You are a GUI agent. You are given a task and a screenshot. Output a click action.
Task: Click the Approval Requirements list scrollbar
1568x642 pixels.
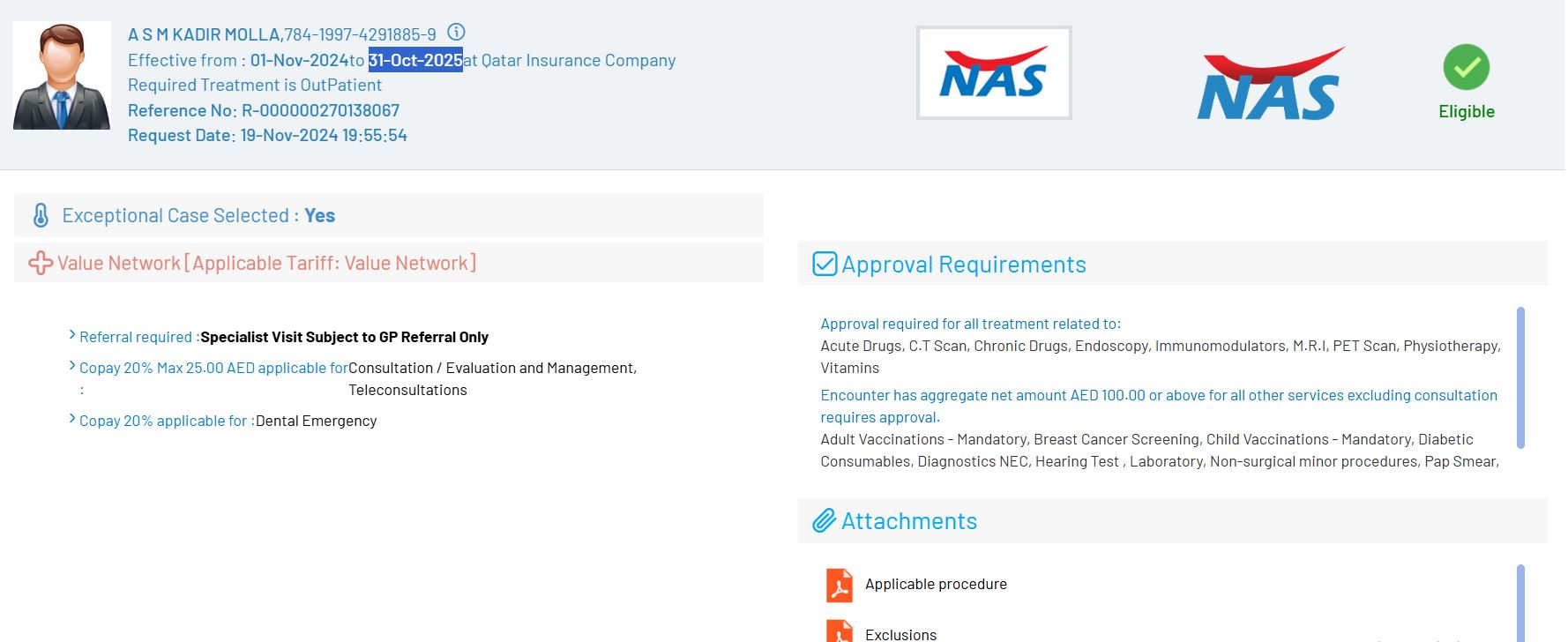tap(1520, 377)
